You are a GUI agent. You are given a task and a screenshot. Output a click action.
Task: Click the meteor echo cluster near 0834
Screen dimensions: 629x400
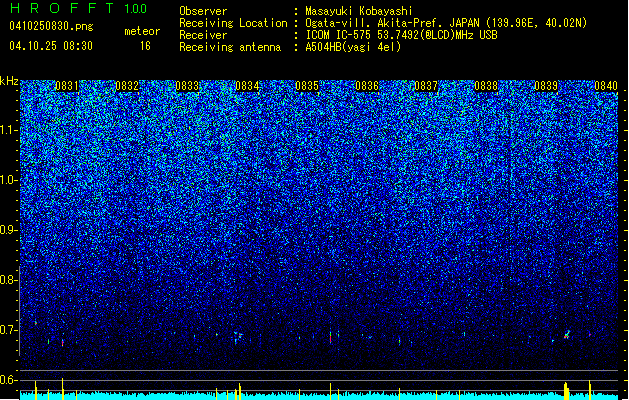click(238, 336)
